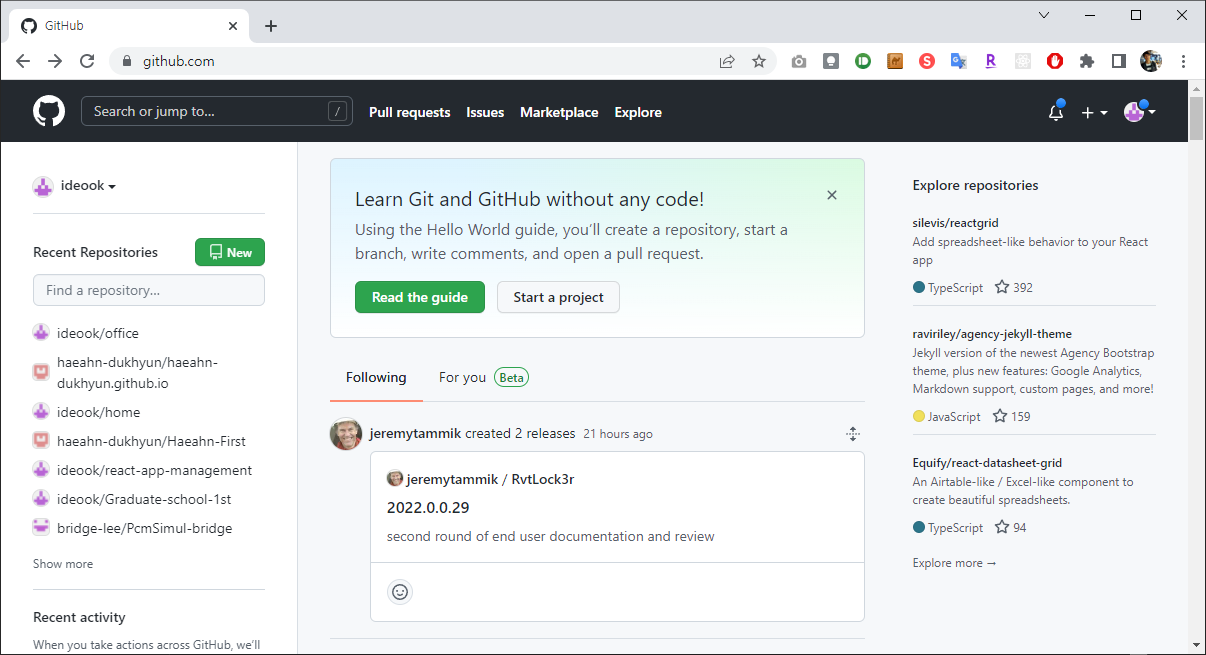Dismiss the Learn Git banner

coord(832,195)
